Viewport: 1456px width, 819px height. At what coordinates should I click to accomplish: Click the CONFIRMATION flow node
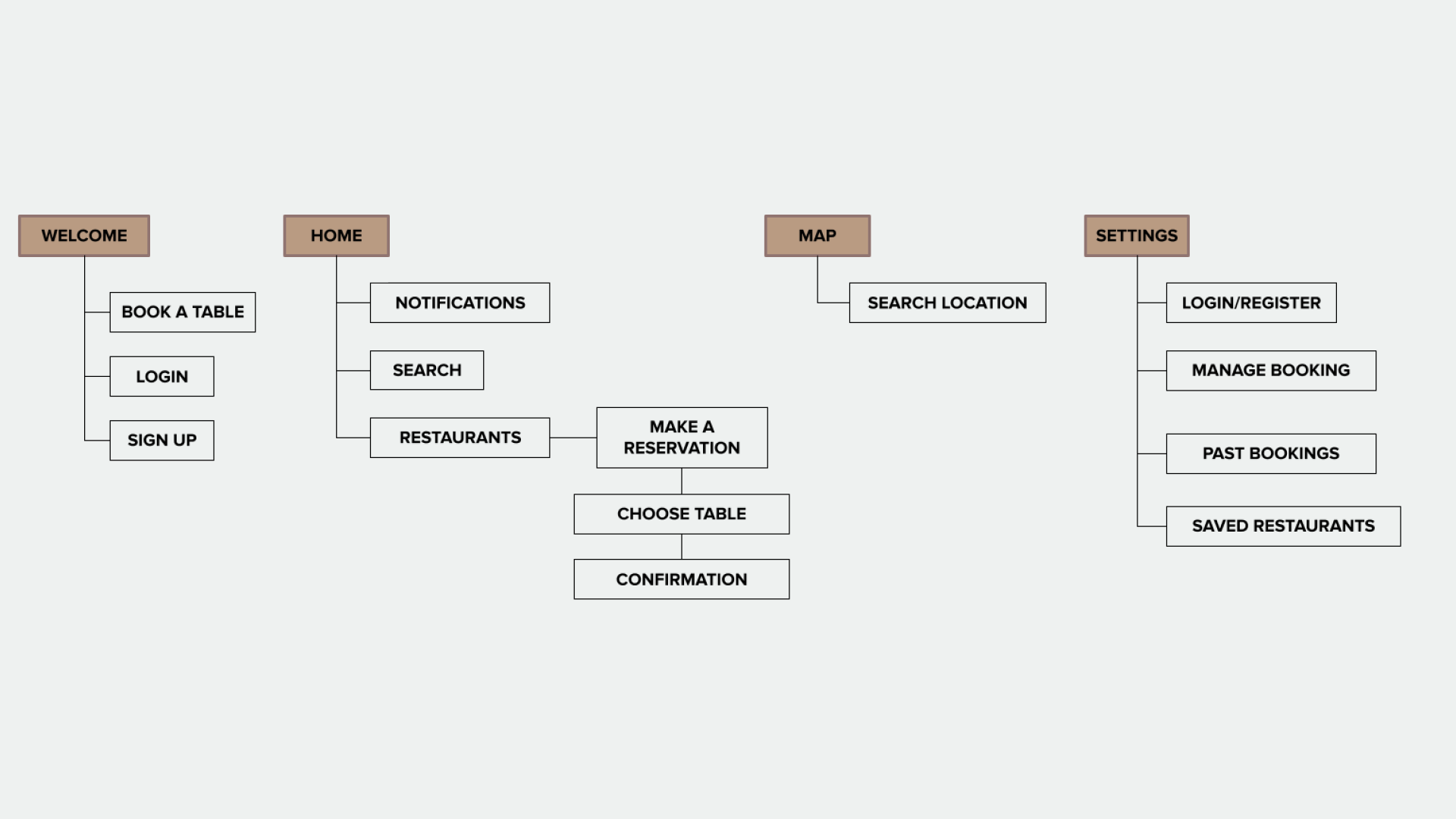[x=681, y=578]
